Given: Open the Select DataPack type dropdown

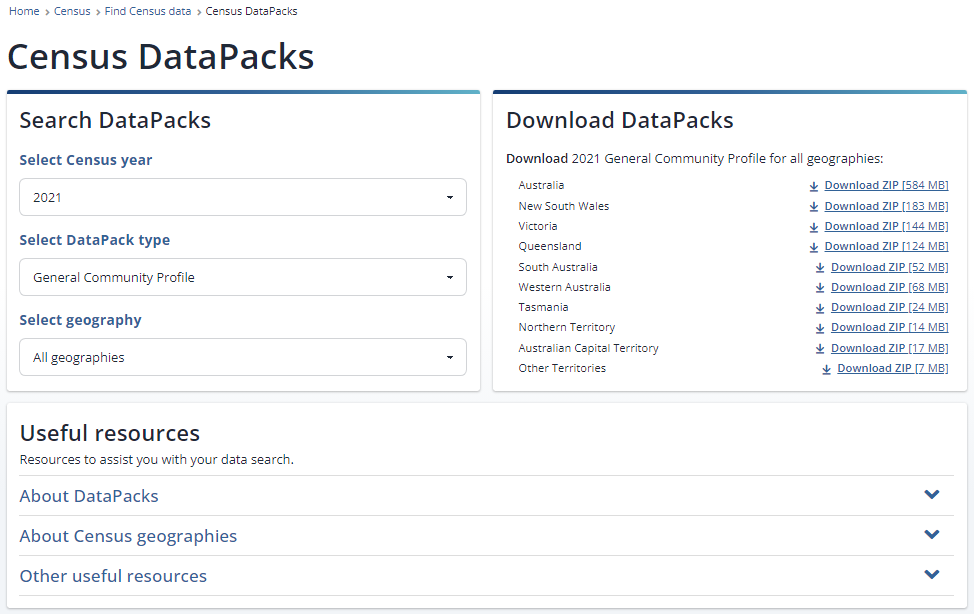Looking at the screenshot, I should coord(242,277).
